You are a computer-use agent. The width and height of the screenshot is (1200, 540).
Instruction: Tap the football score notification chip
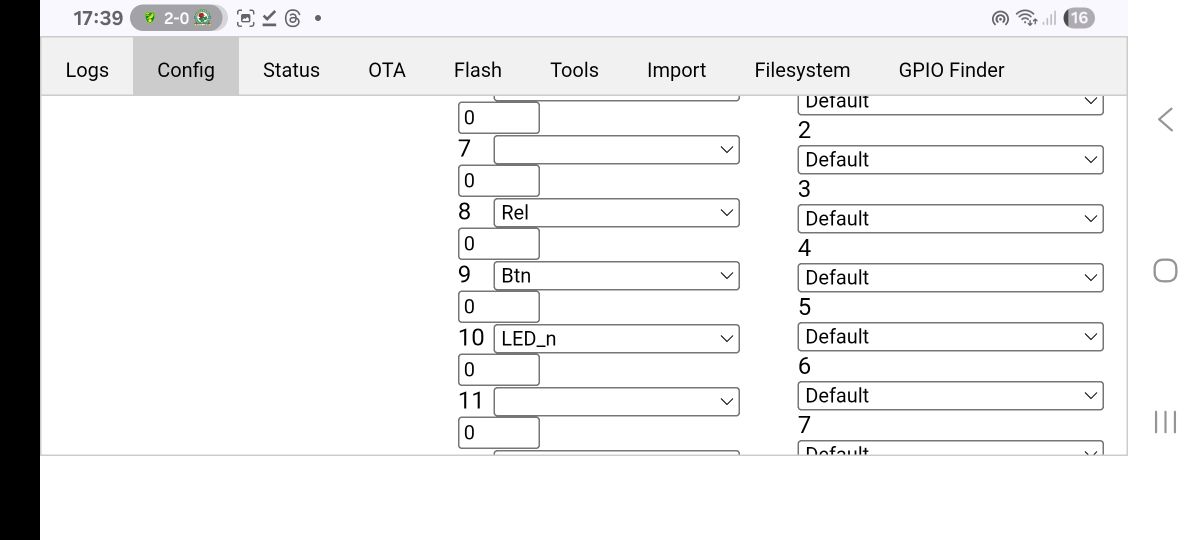click(x=177, y=18)
